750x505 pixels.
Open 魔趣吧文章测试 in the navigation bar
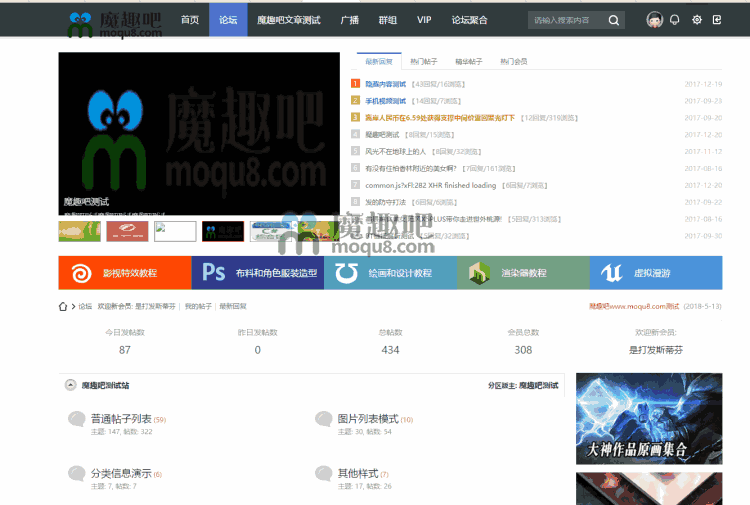pyautogui.click(x=288, y=20)
